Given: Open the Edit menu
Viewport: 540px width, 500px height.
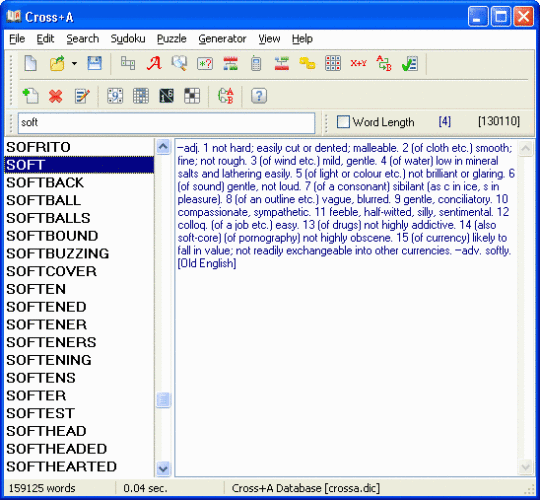Looking at the screenshot, I should point(45,39).
